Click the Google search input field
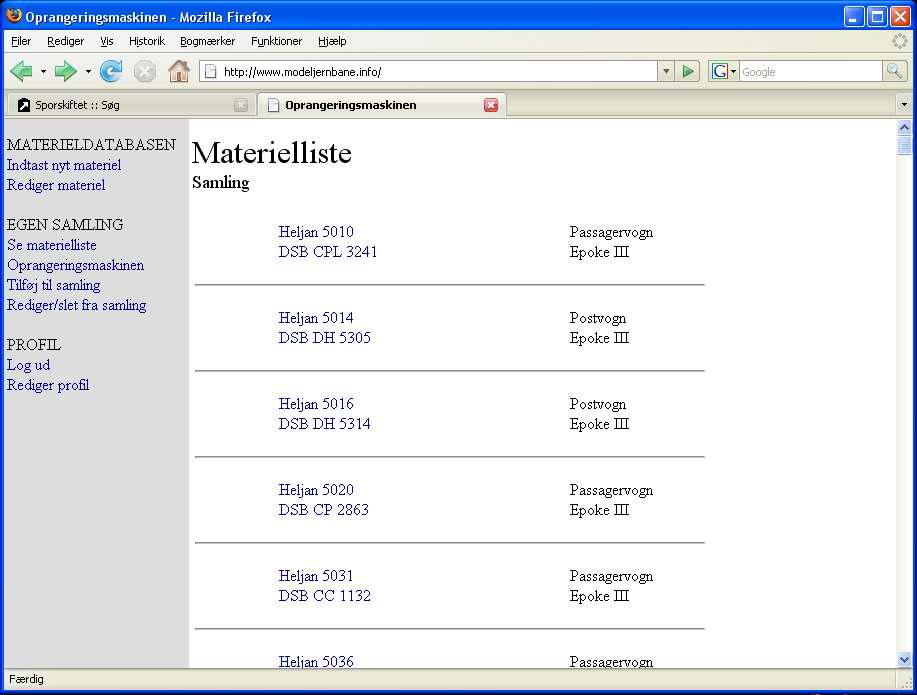The height and width of the screenshot is (695, 917). point(811,72)
